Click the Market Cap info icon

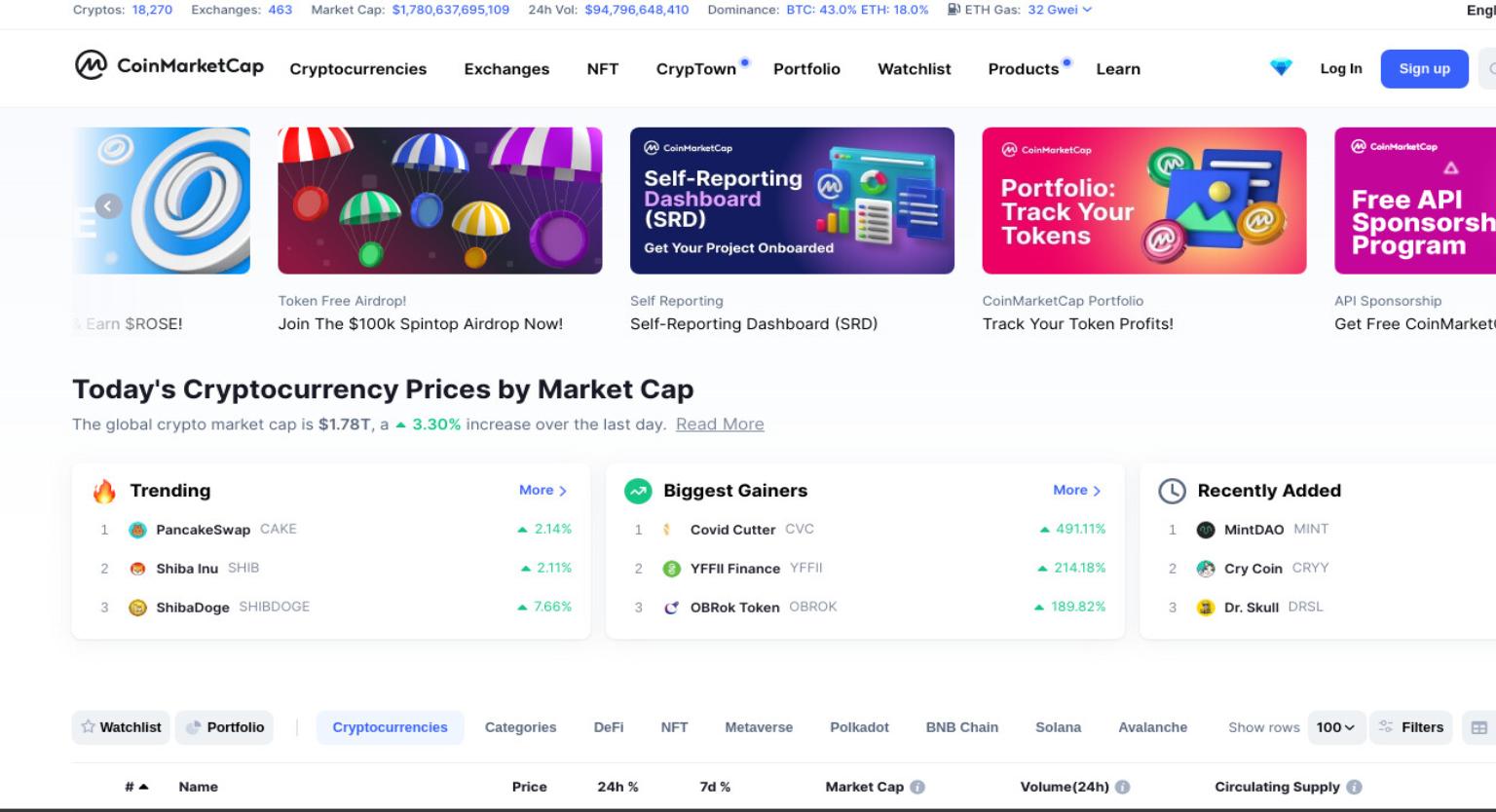click(x=917, y=787)
